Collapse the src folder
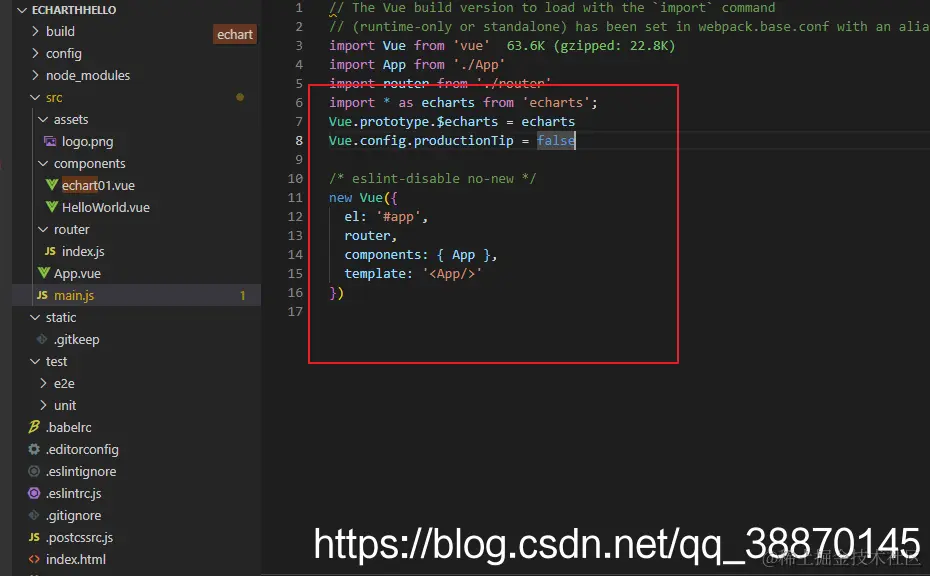This screenshot has height=576, width=930. pos(35,97)
